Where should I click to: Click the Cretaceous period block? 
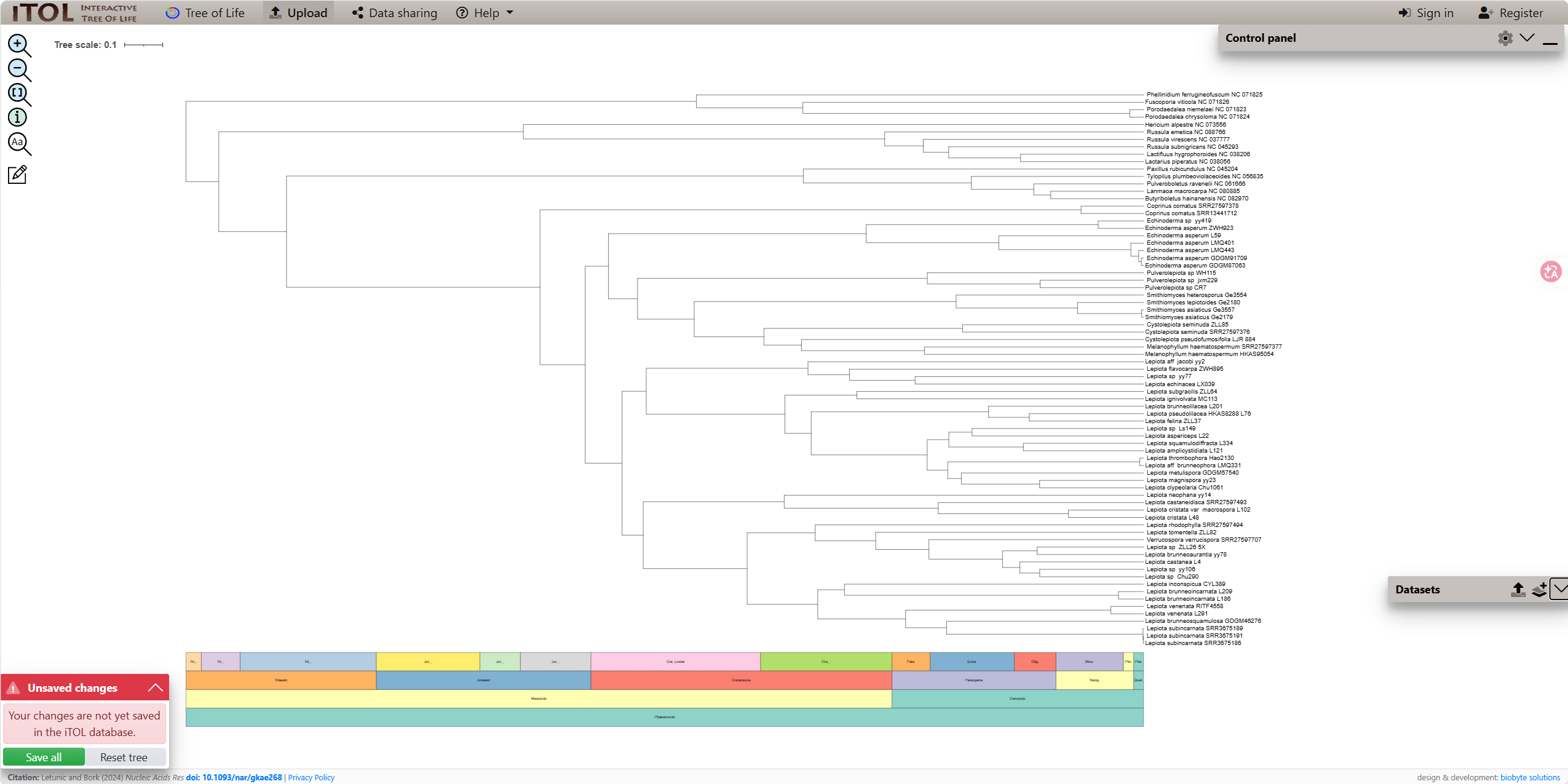(741, 680)
